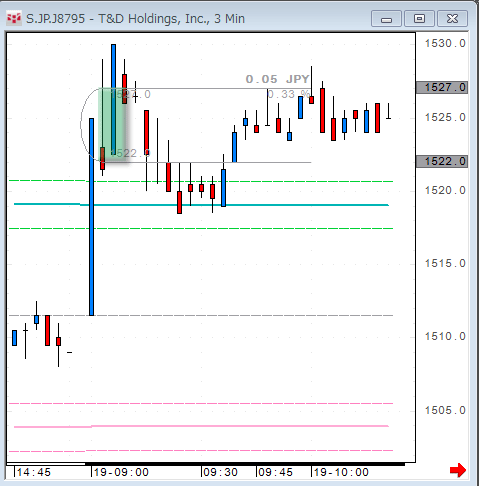Click the 14:45 time axis label
This screenshot has width=479, height=486.
34,472
